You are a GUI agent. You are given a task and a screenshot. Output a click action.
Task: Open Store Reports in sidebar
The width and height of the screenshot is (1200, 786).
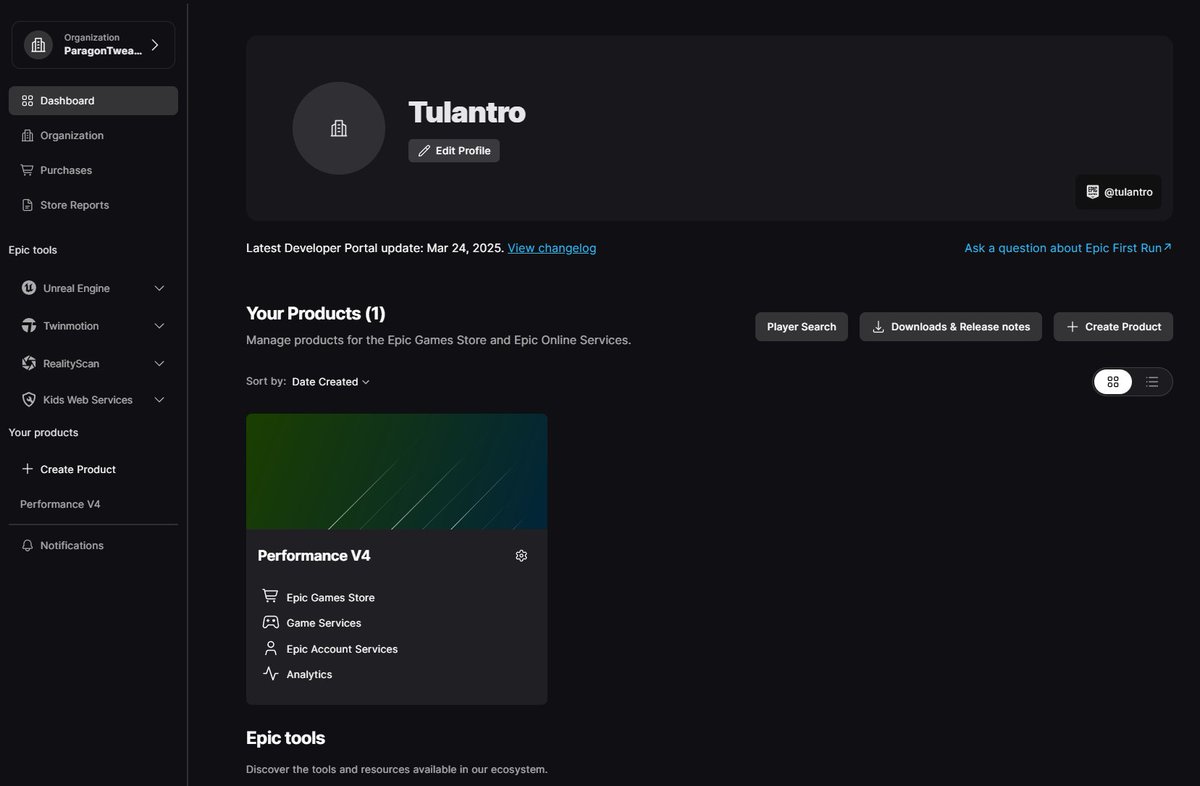click(93, 205)
